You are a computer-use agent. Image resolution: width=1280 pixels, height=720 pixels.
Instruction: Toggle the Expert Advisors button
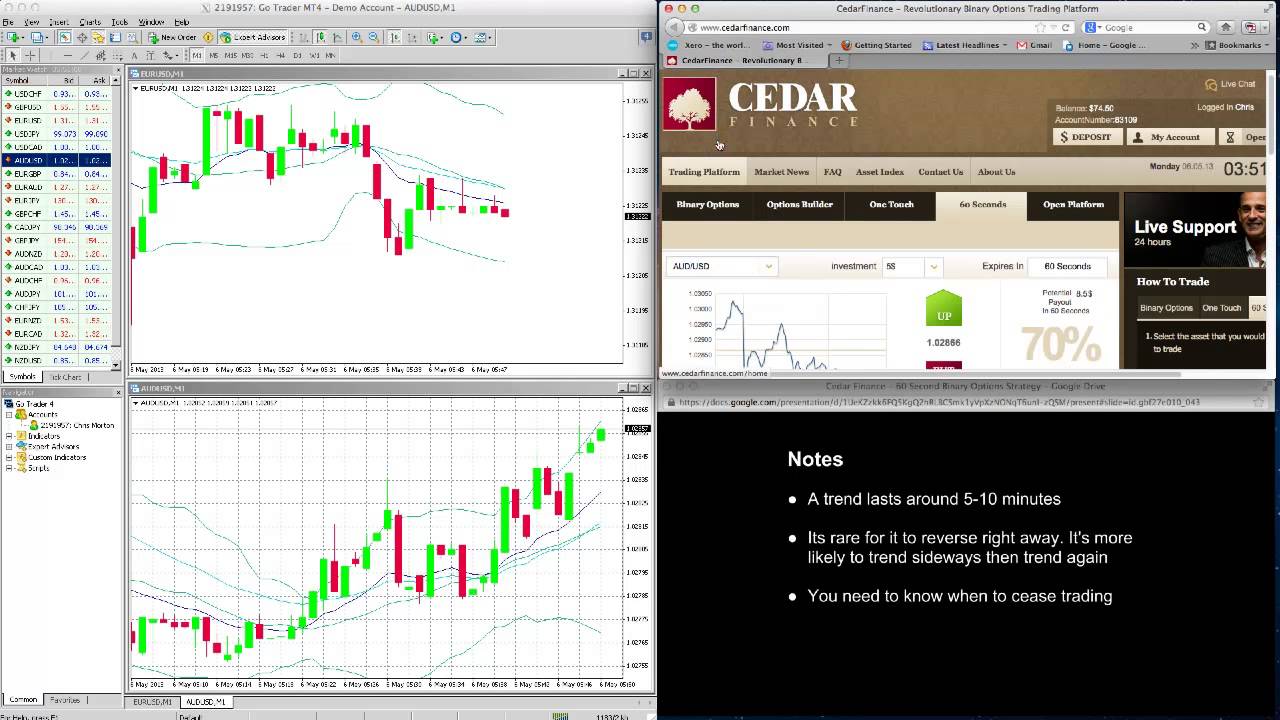coord(253,37)
